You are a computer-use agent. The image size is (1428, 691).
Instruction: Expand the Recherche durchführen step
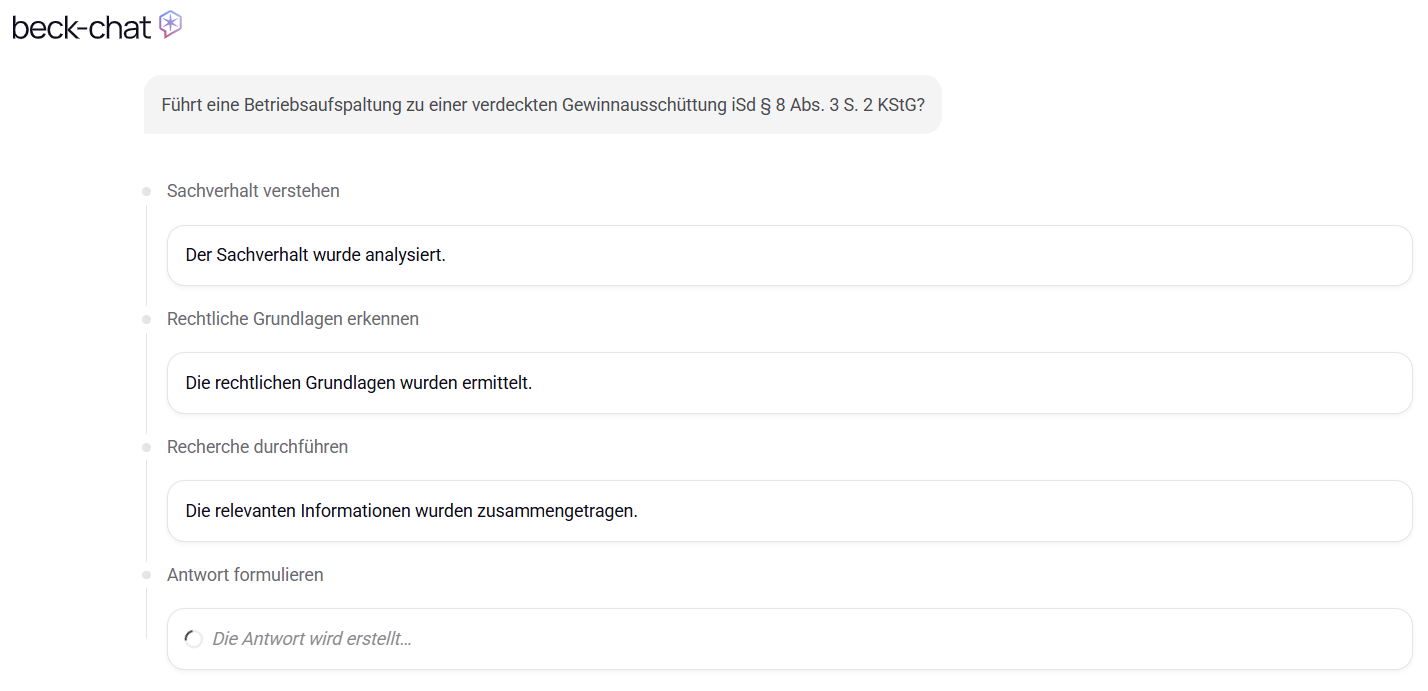click(257, 447)
